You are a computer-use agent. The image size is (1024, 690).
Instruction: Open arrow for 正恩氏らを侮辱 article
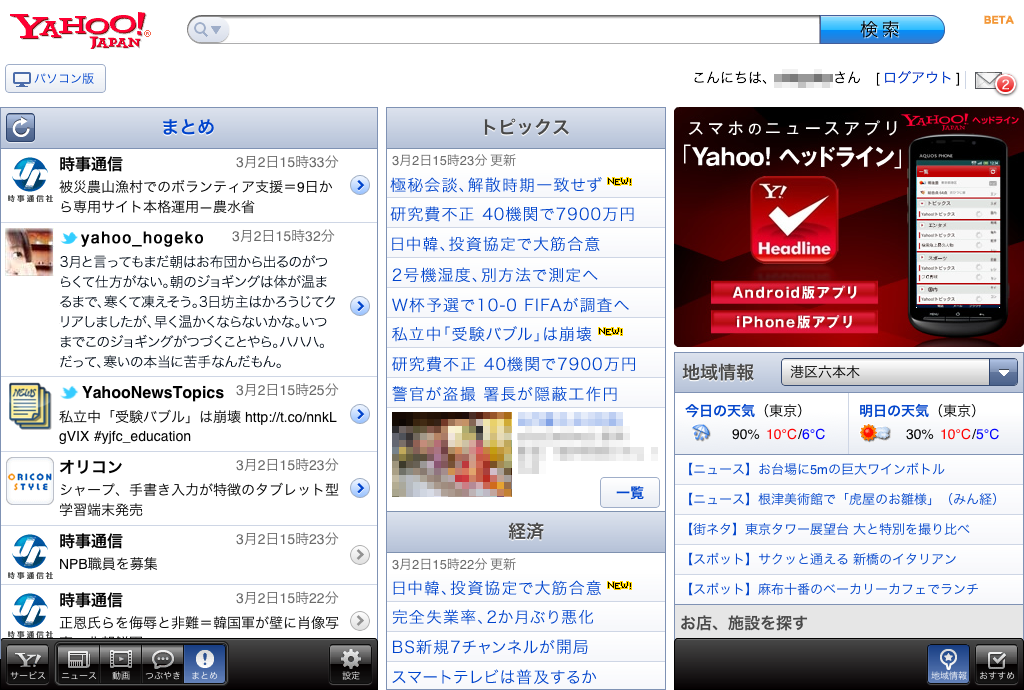[360, 620]
